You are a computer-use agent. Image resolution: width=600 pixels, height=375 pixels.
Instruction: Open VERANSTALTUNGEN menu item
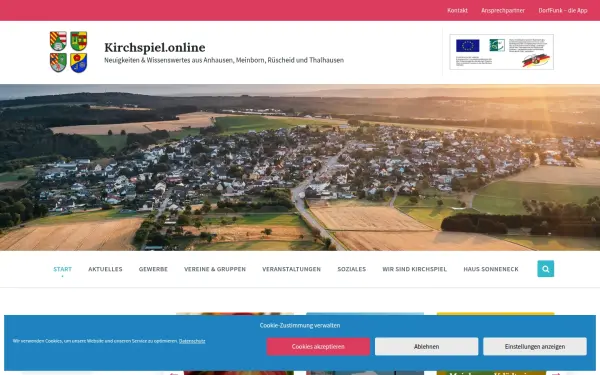(x=291, y=269)
